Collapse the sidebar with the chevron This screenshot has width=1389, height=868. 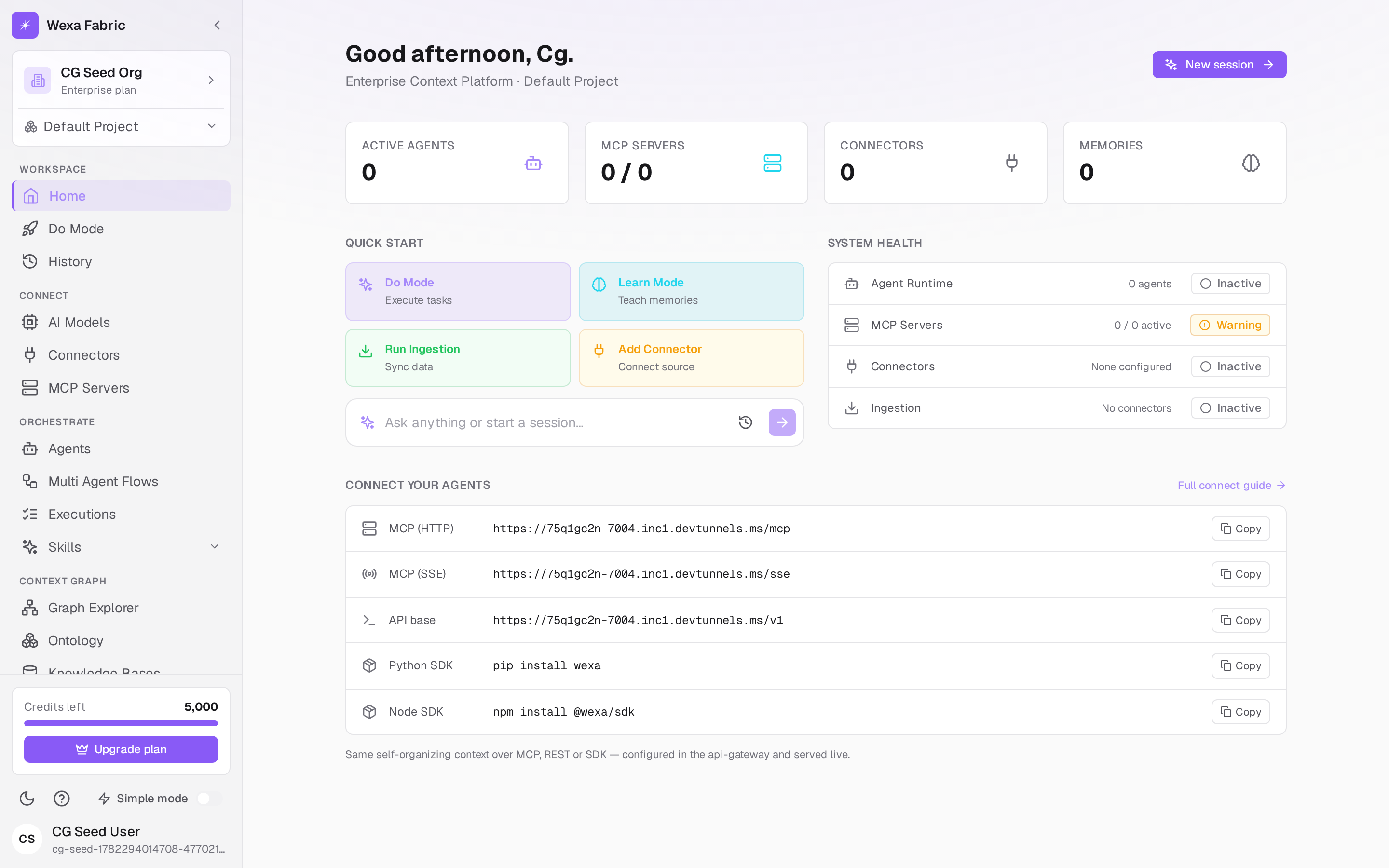(217, 25)
